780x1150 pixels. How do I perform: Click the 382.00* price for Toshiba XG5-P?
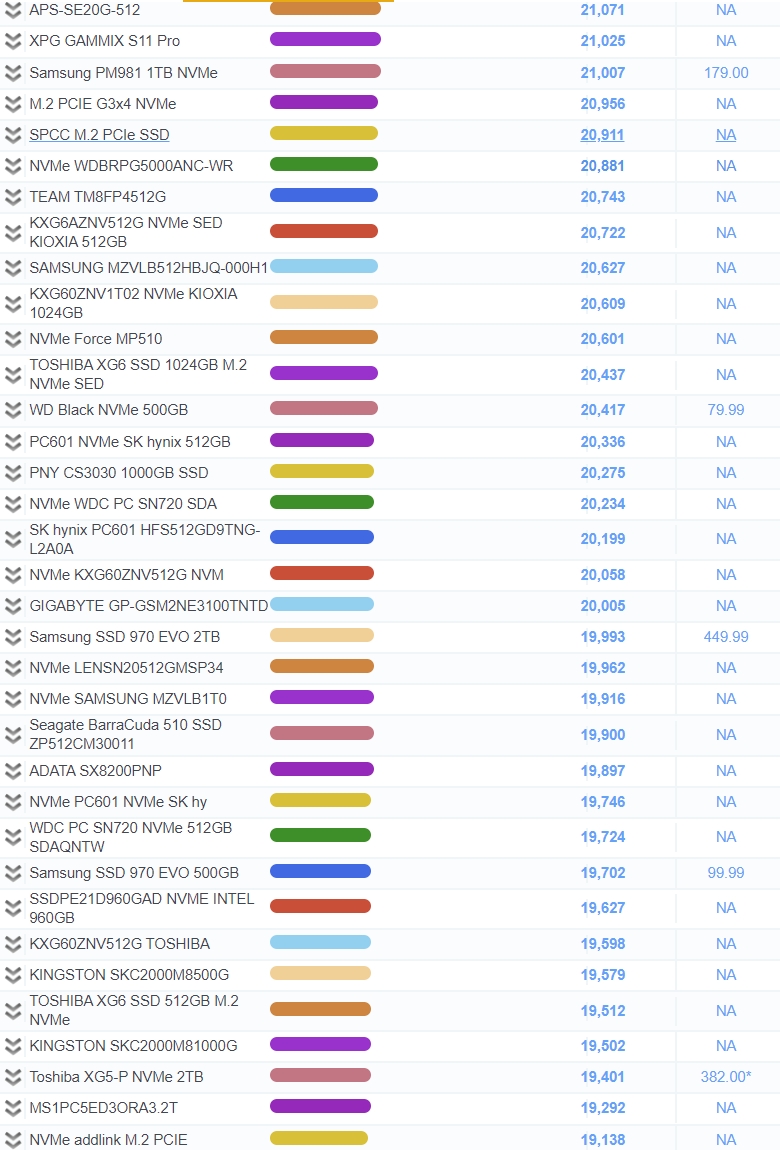(726, 1077)
